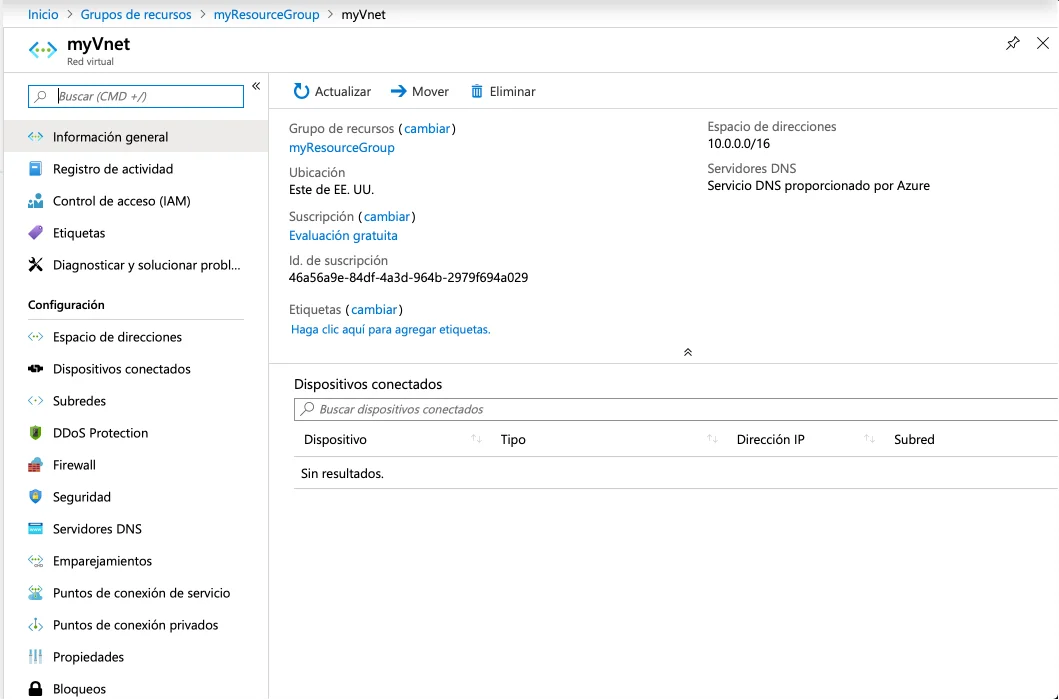Click the Etiquetas tag icon
Screen dimensions: 1059x700
click(x=35, y=233)
